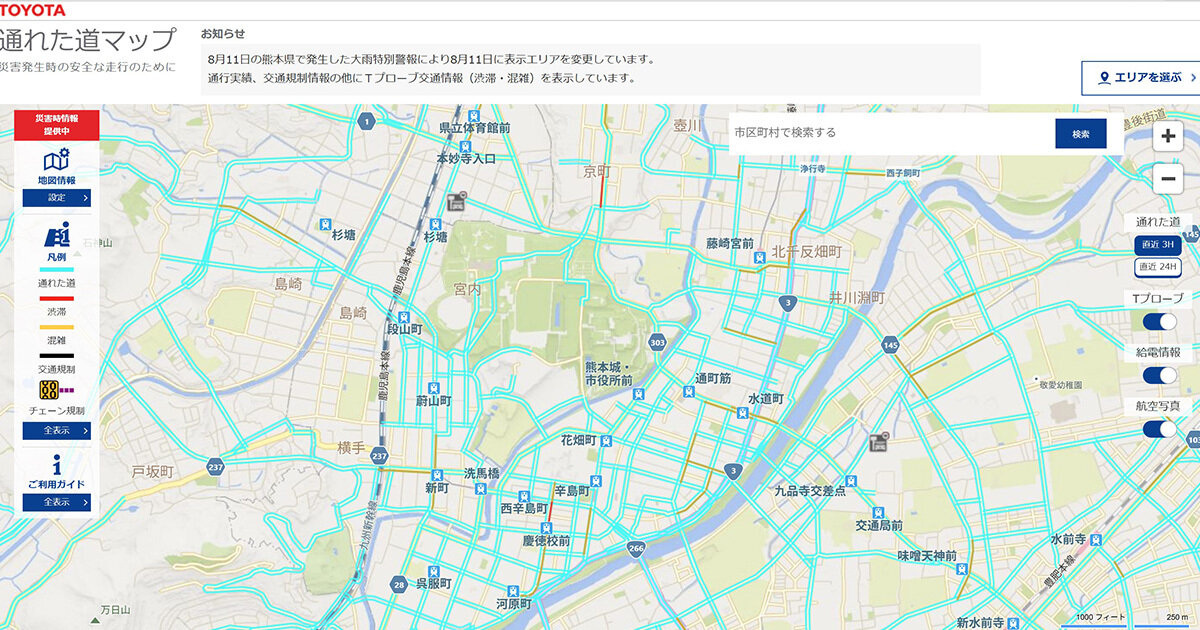Click the 地図情報 map settings icon
Image resolution: width=1200 pixels, height=630 pixels.
coord(56,160)
